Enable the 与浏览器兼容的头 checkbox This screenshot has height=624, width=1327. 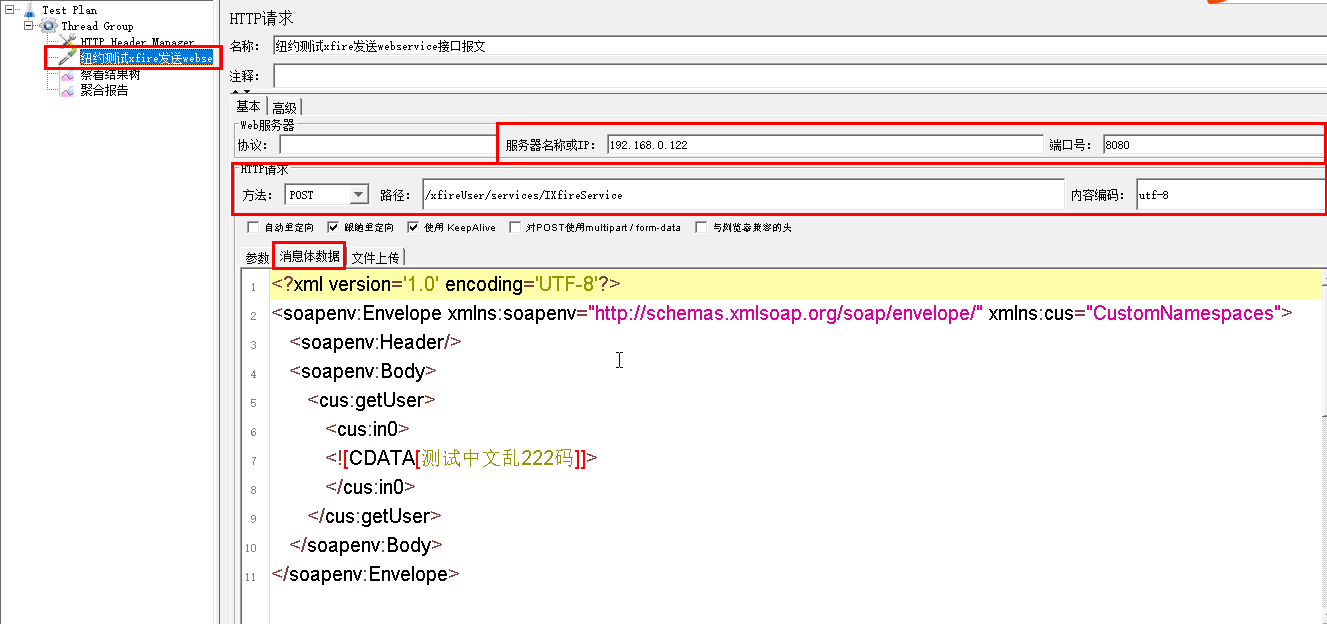(x=701, y=227)
